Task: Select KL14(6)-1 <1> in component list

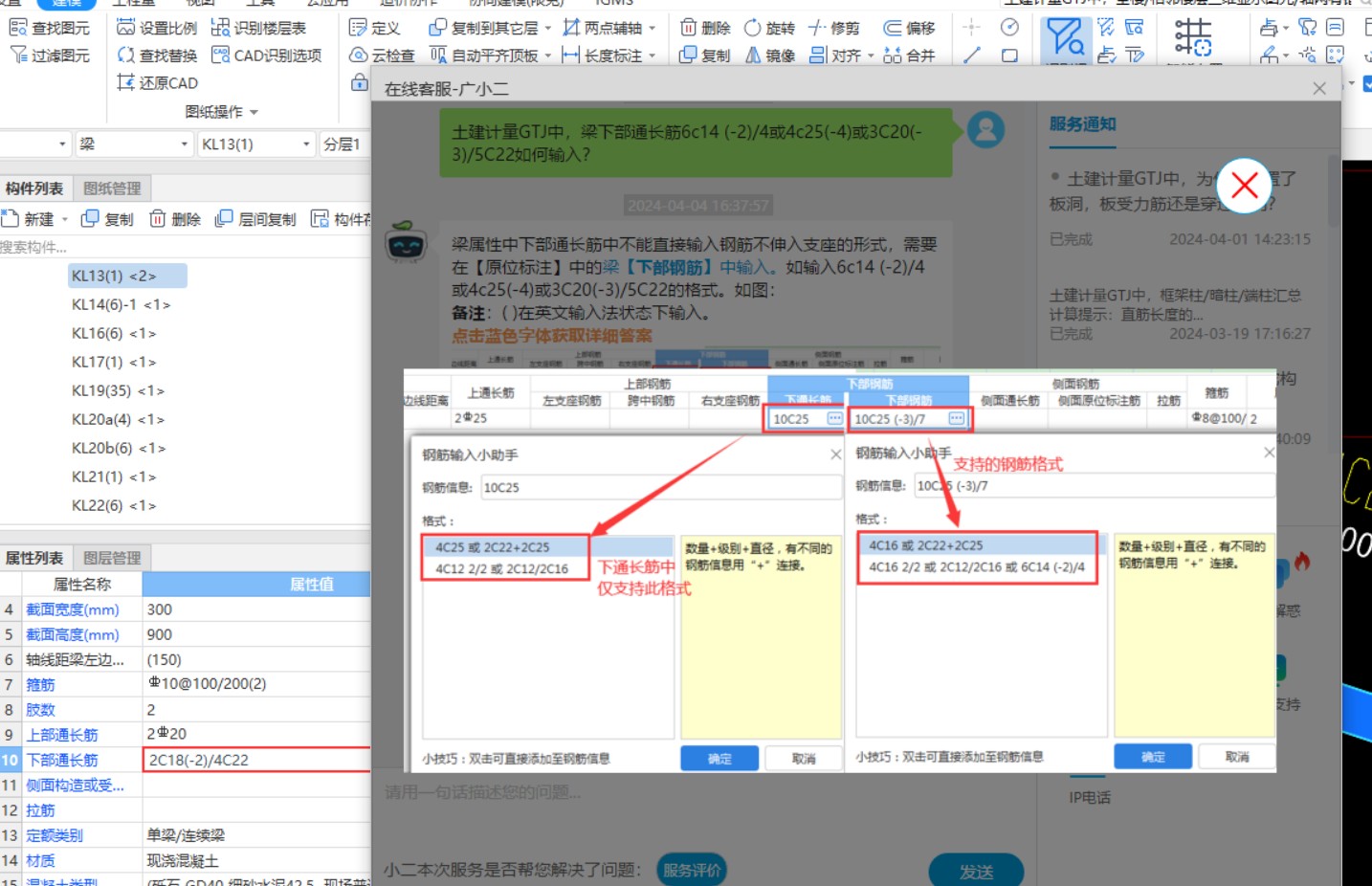Action: 121,304
